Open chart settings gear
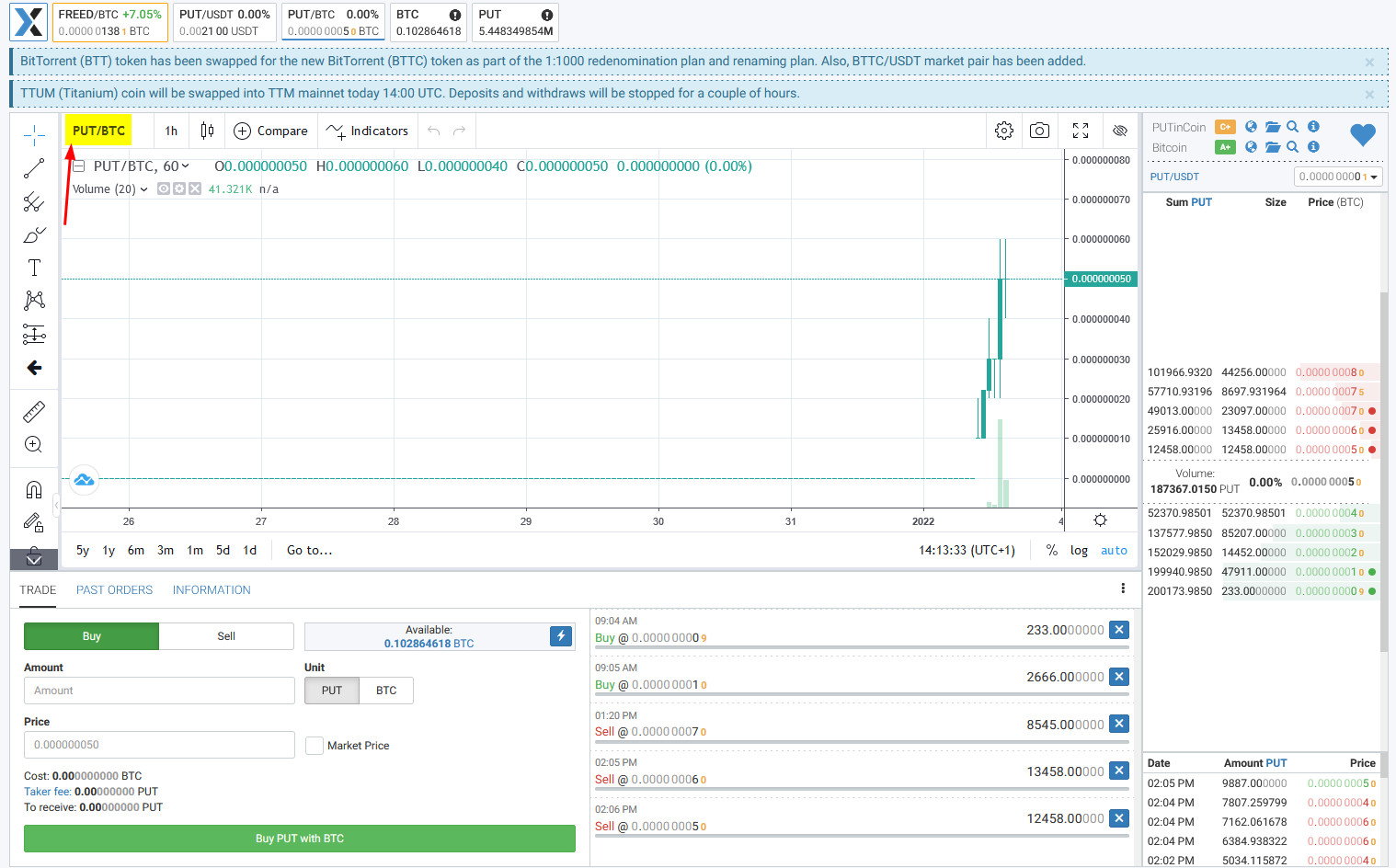This screenshot has width=1396, height=868. pos(1004,131)
